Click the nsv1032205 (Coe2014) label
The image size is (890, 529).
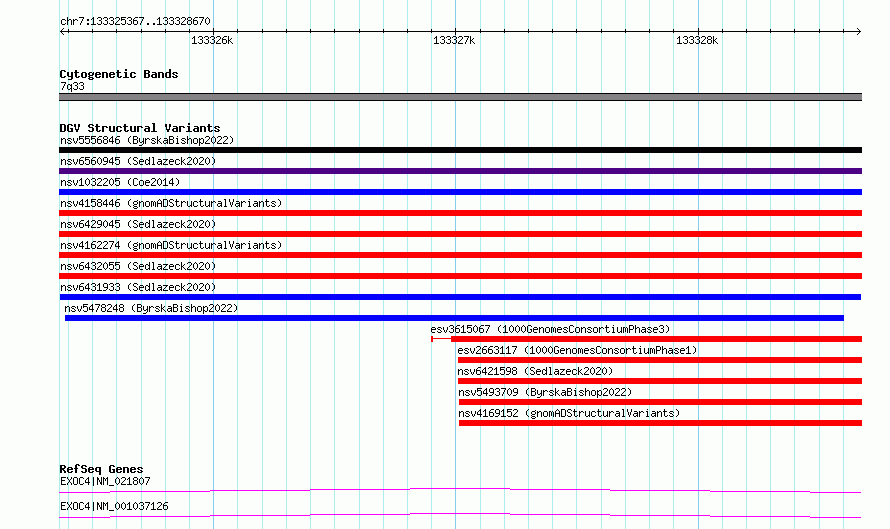click(120, 182)
